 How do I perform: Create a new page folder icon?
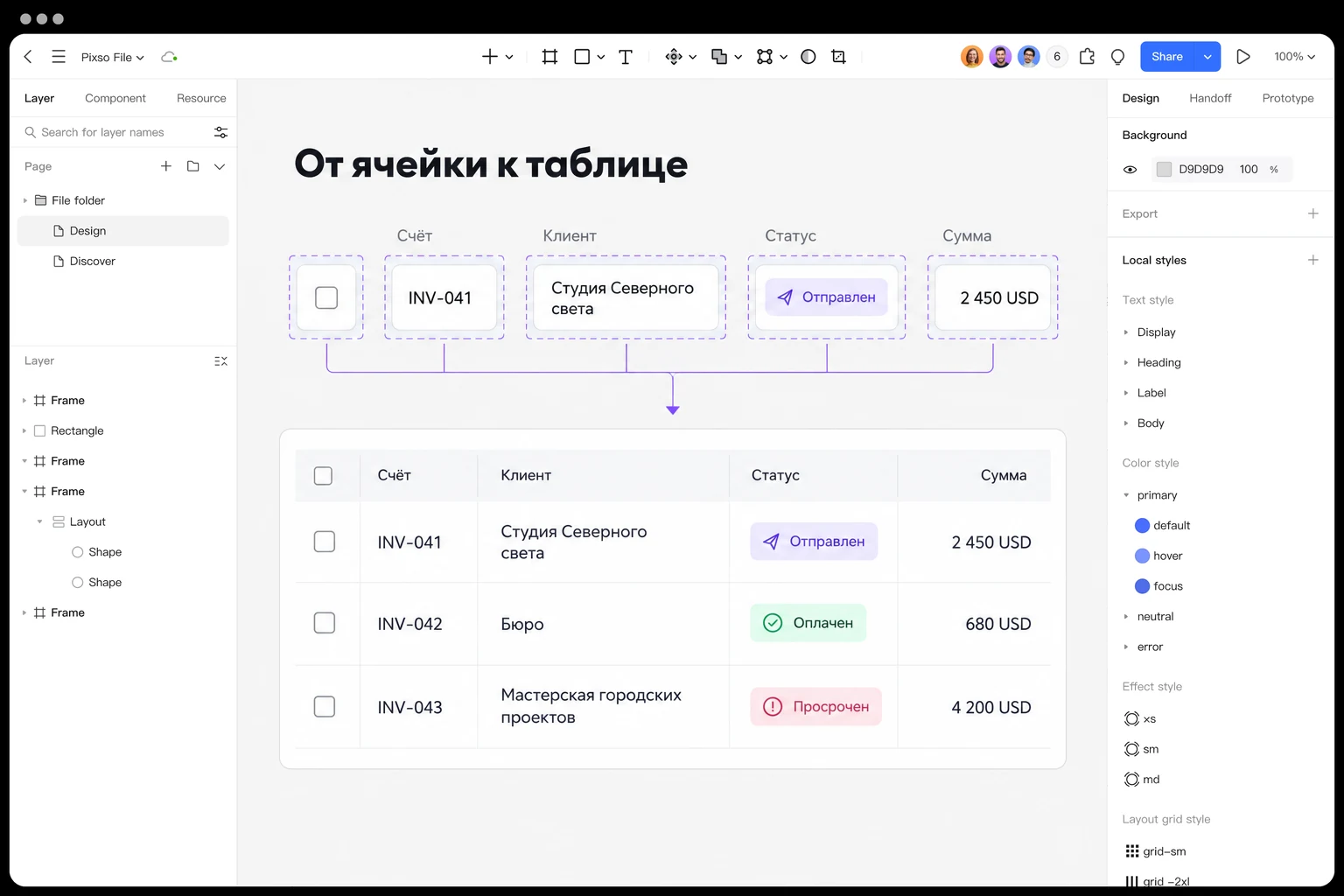click(193, 166)
